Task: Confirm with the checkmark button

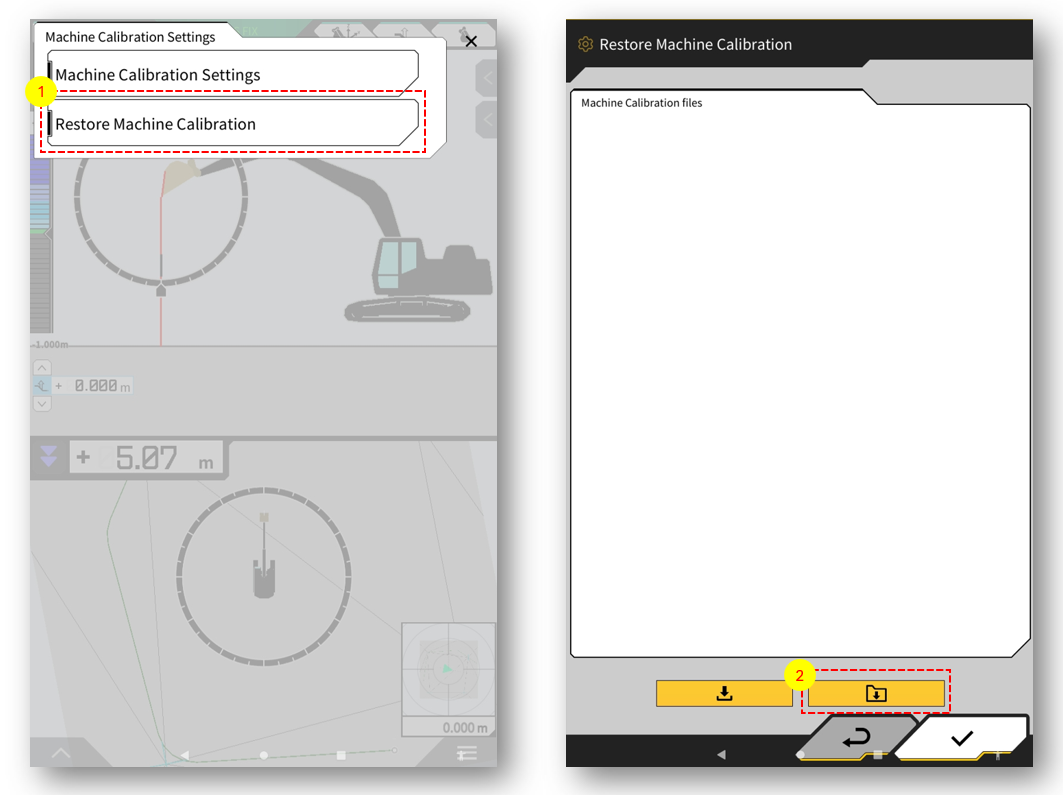Action: tap(961, 738)
